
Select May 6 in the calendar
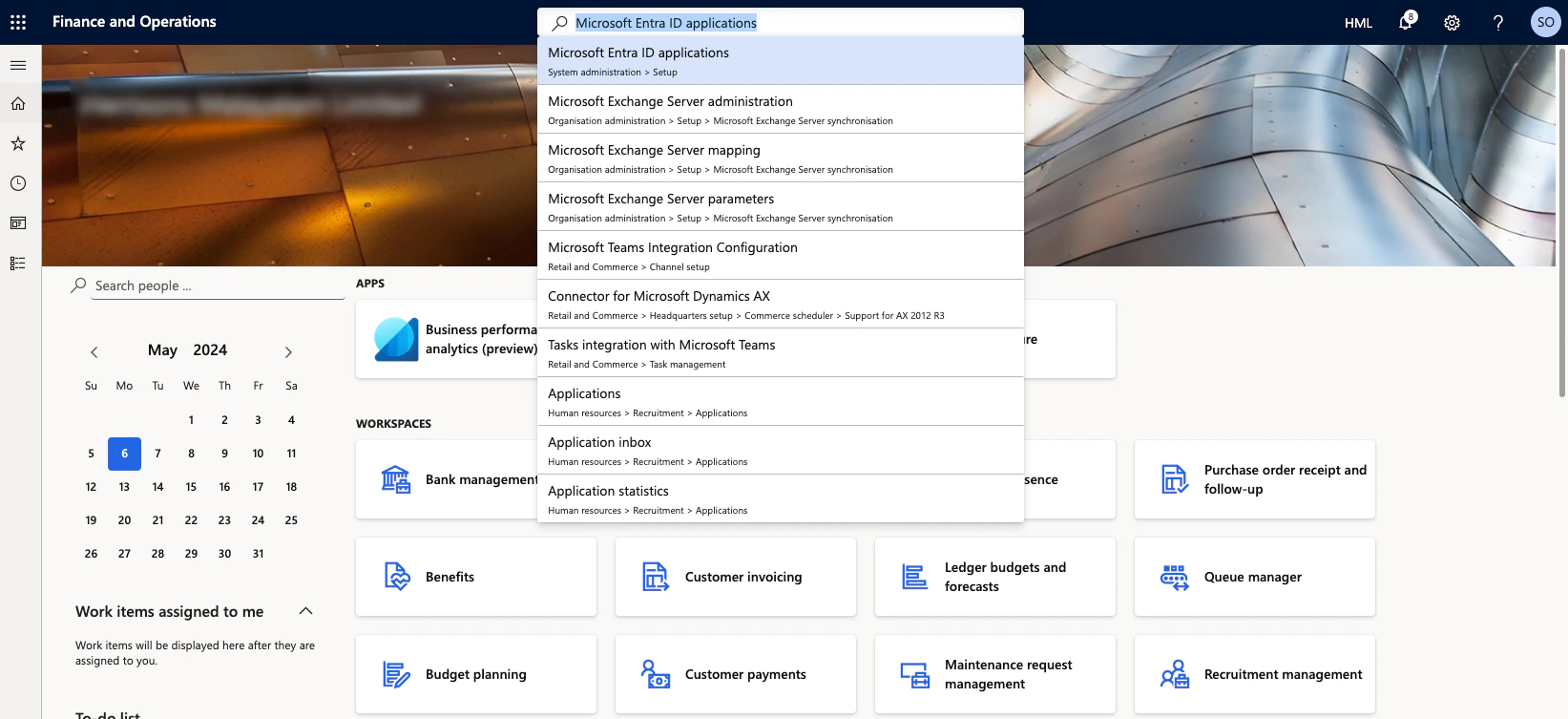[x=124, y=454]
